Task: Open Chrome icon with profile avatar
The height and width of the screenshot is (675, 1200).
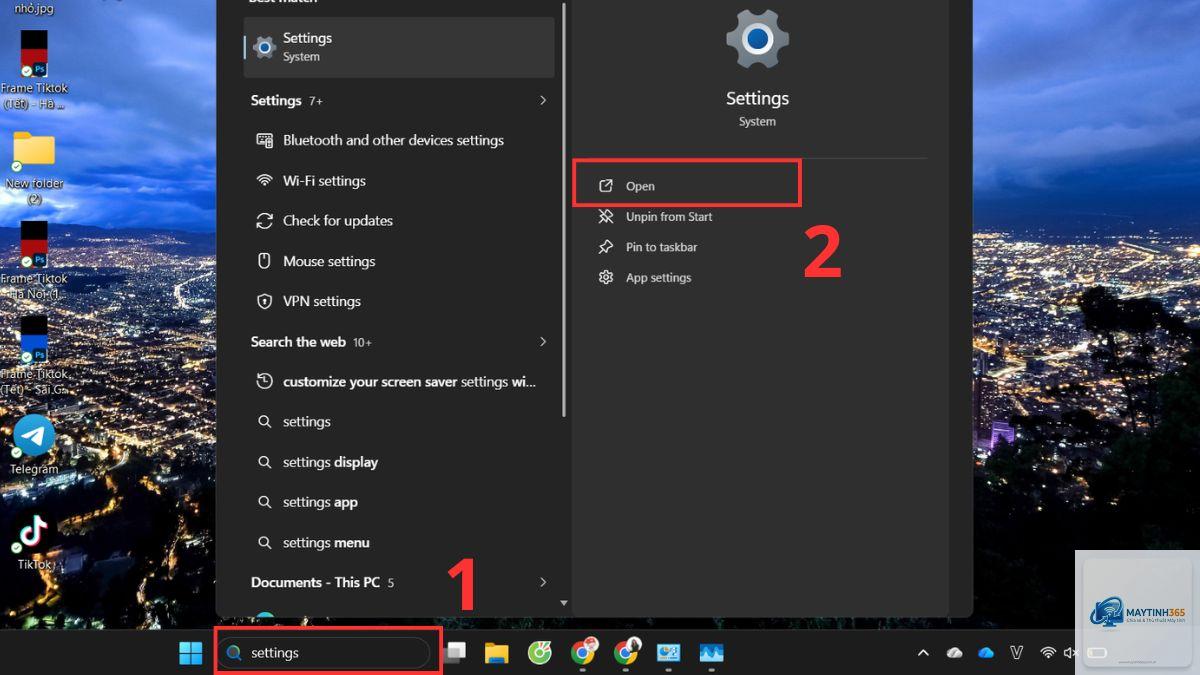Action: pos(626,652)
